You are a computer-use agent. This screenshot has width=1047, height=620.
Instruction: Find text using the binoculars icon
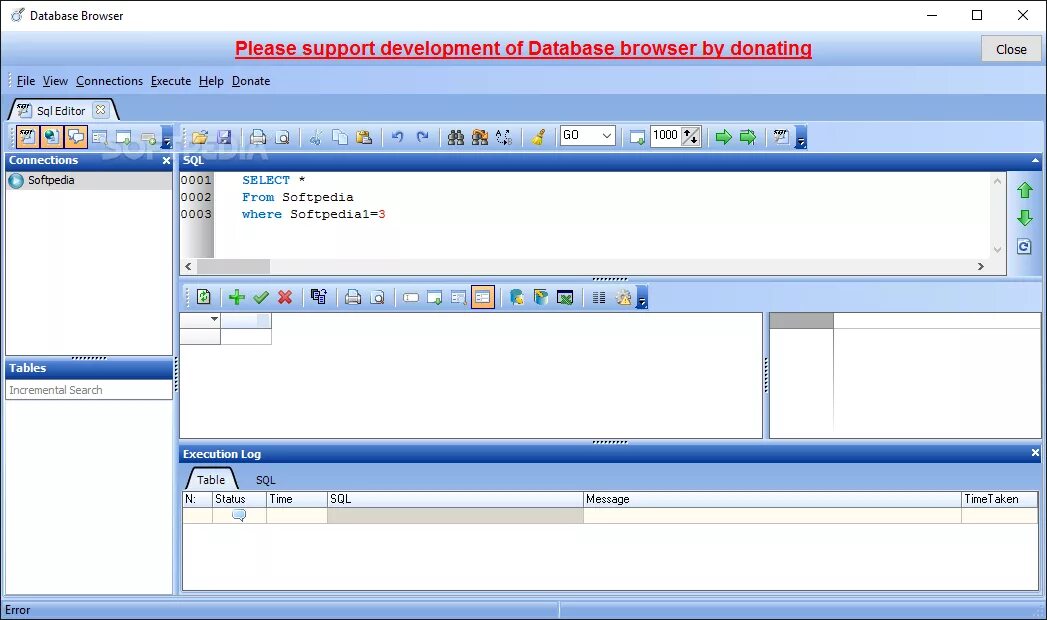[455, 137]
